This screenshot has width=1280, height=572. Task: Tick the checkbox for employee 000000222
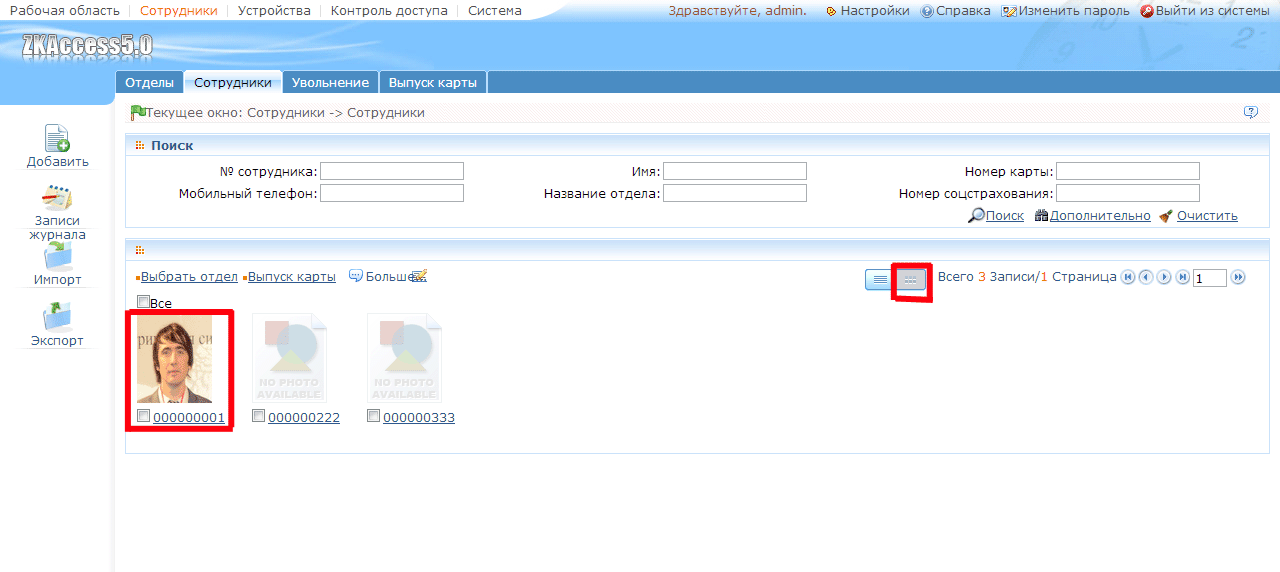coord(259,416)
